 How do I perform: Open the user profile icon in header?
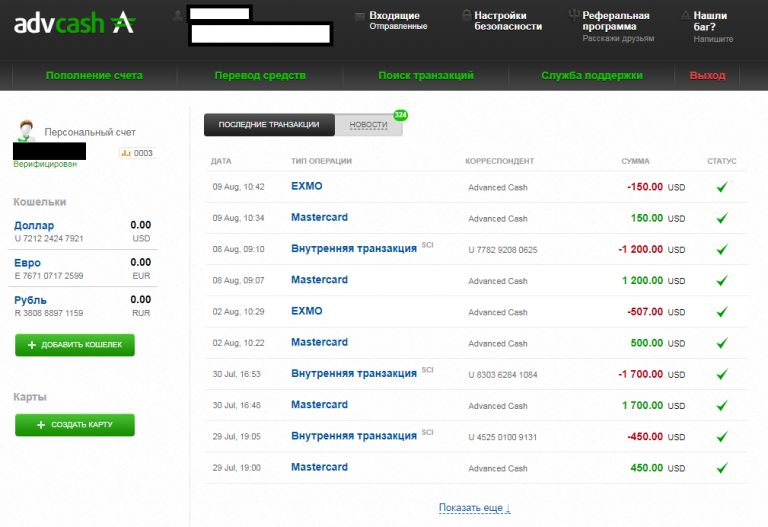(178, 16)
